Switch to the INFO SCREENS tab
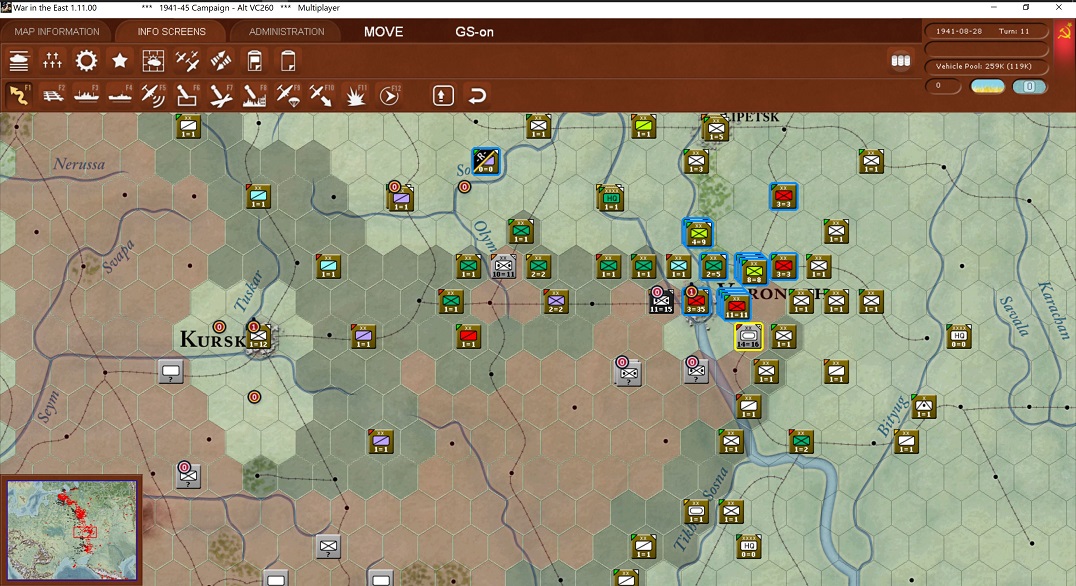 [x=171, y=32]
